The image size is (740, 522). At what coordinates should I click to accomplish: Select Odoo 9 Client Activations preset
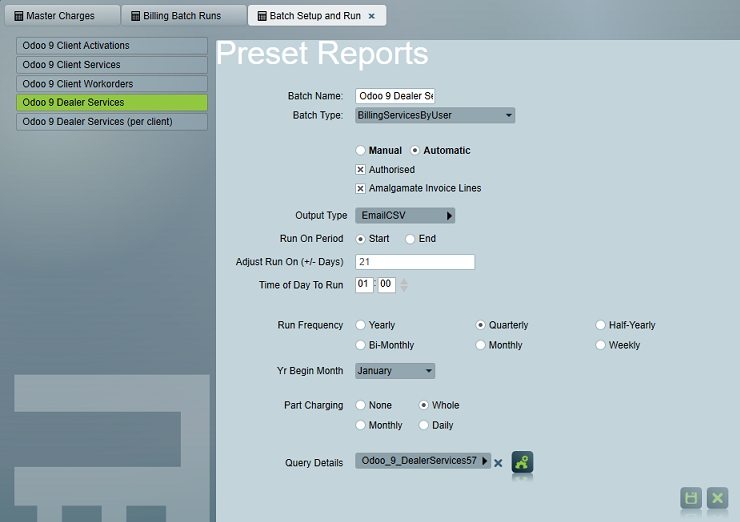[x=111, y=46]
